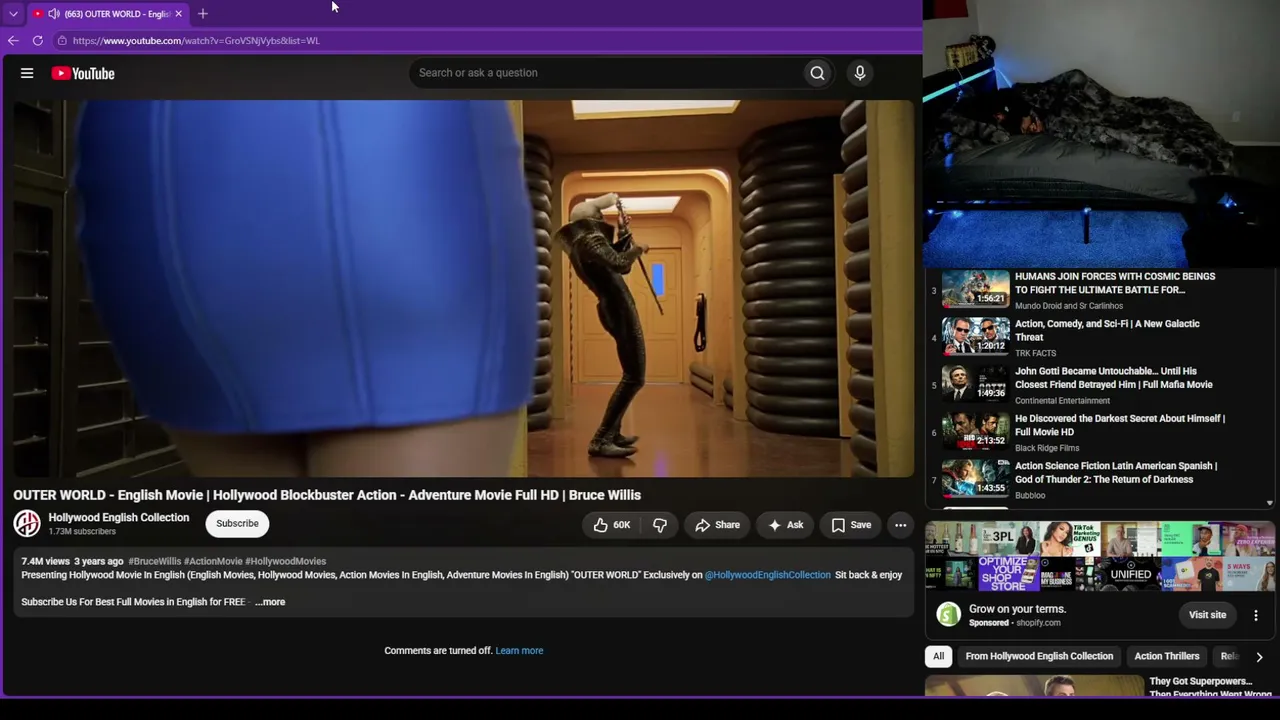Image resolution: width=1280 pixels, height=720 pixels.
Task: Like the video with thumbs up
Action: click(x=612, y=525)
